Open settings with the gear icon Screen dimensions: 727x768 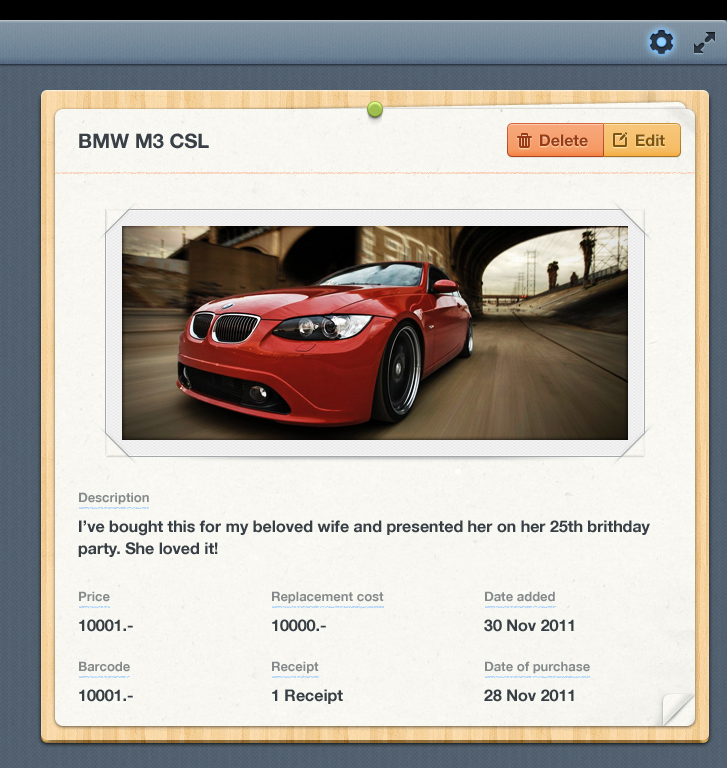point(661,42)
